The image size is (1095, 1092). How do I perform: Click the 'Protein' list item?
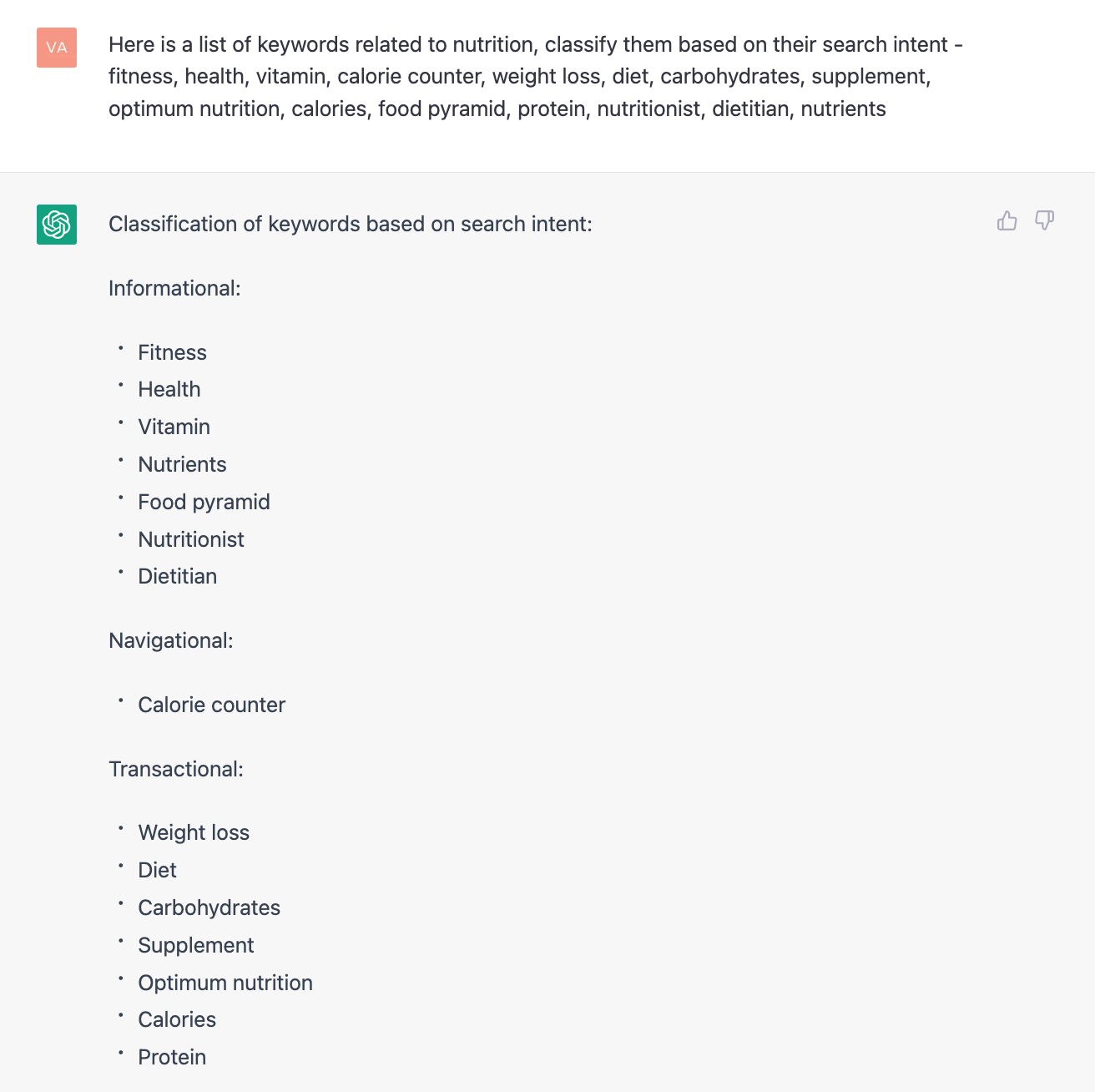pyautogui.click(x=172, y=1058)
